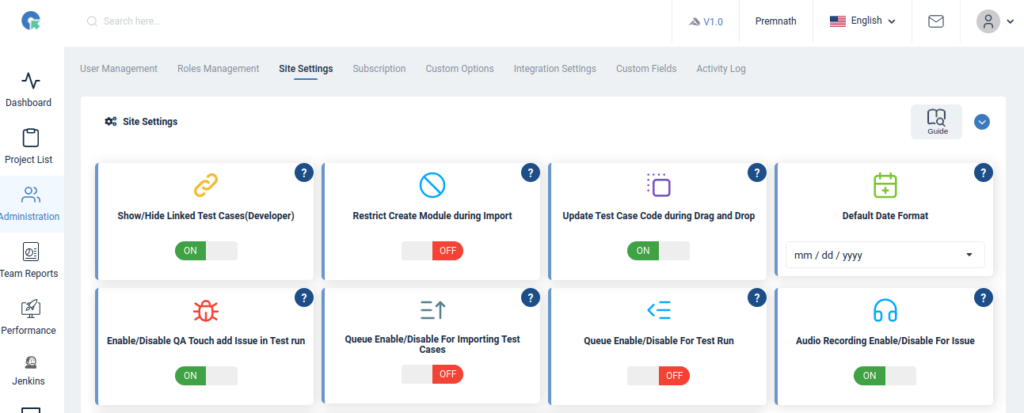The height and width of the screenshot is (413, 1024).
Task: Click the Guide button
Action: click(x=936, y=121)
